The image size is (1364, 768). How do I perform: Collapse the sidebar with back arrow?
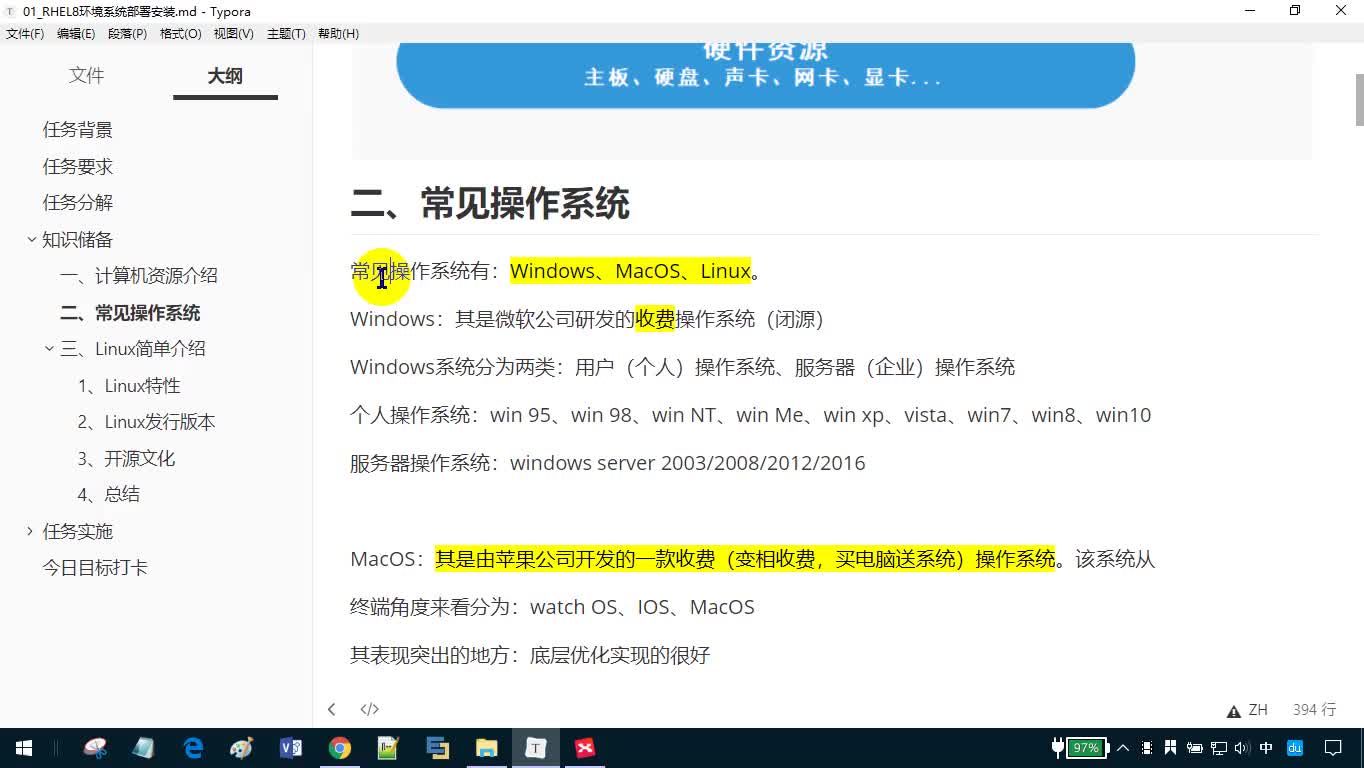coord(331,709)
